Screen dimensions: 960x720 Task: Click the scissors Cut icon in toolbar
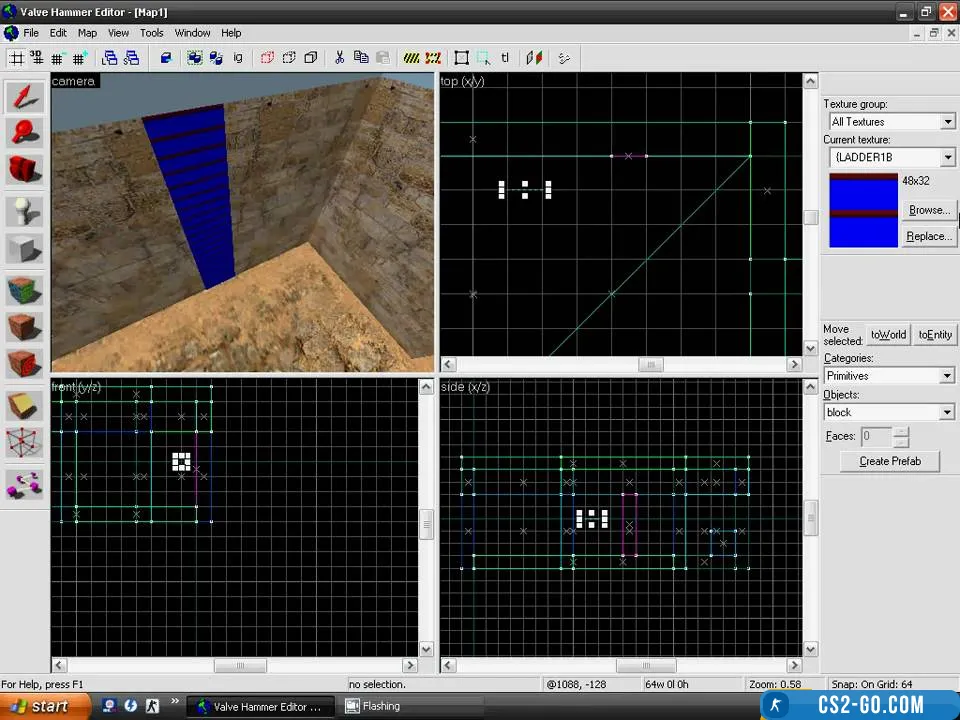coord(339,58)
